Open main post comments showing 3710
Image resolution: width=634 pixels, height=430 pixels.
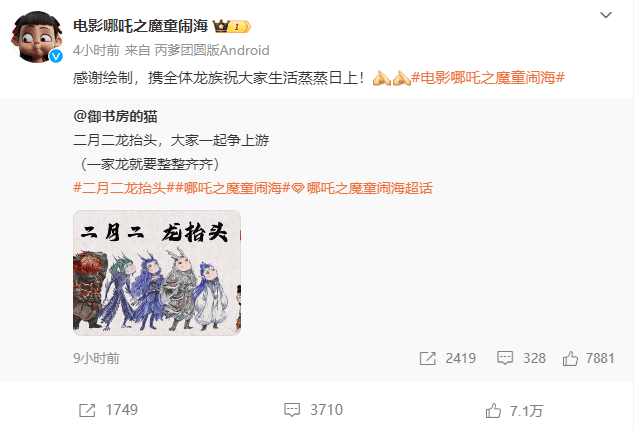313,410
